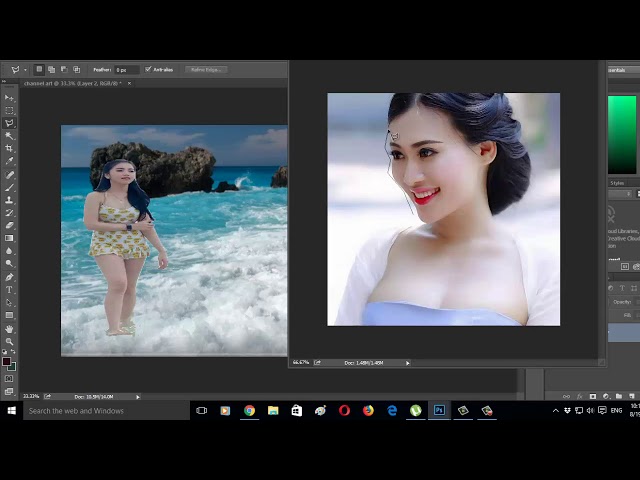Screen dimensions: 640x480
Task: Select the Eraser tool
Action: 9,225
